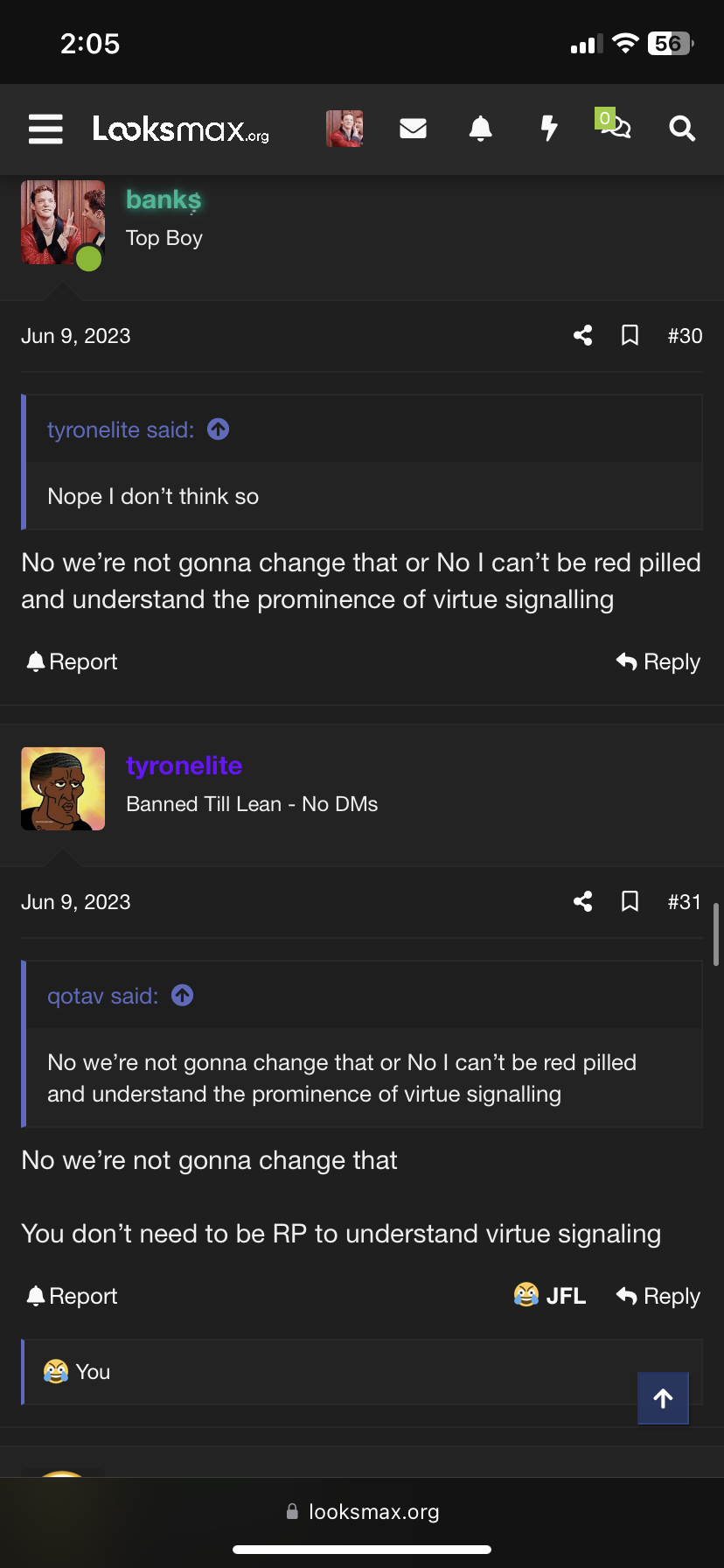The image size is (724, 1568).
Task: Toggle bookmark on post #30
Action: [630, 335]
